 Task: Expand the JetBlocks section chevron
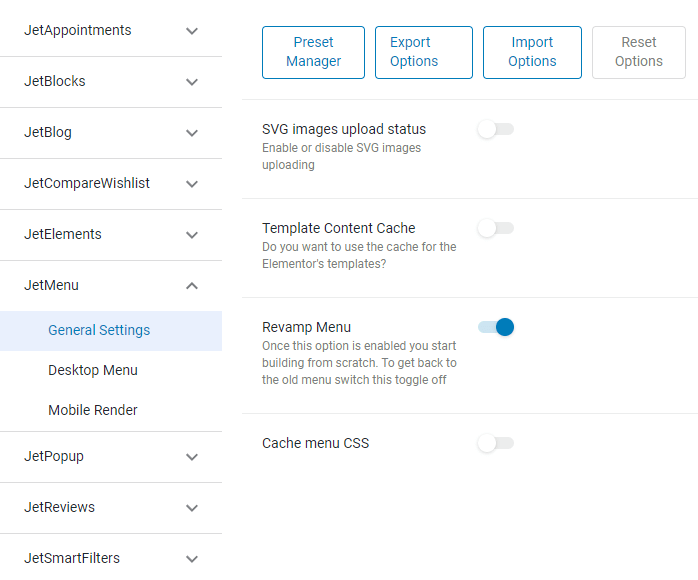[x=192, y=82]
